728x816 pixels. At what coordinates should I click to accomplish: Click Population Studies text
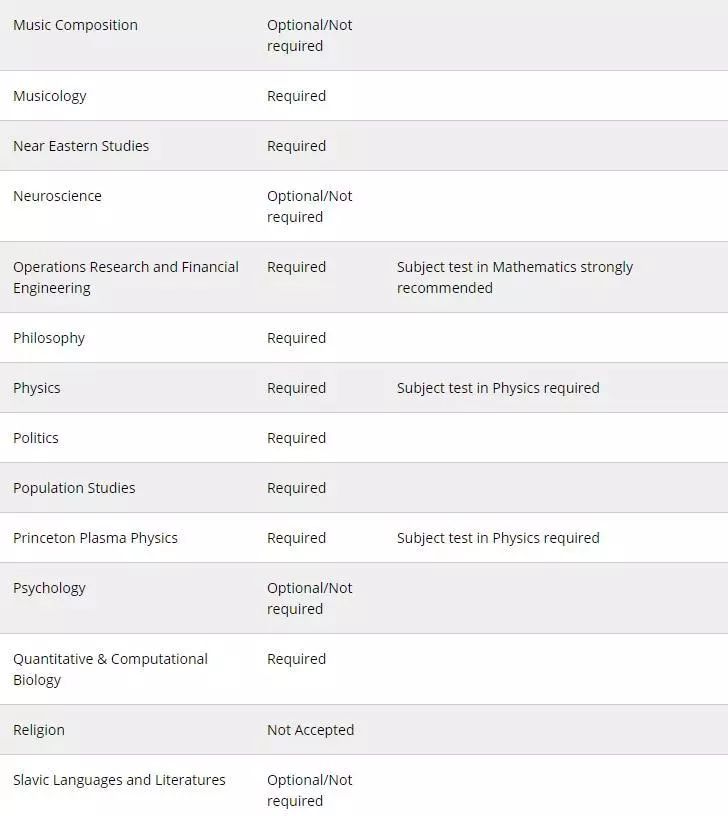tap(74, 488)
